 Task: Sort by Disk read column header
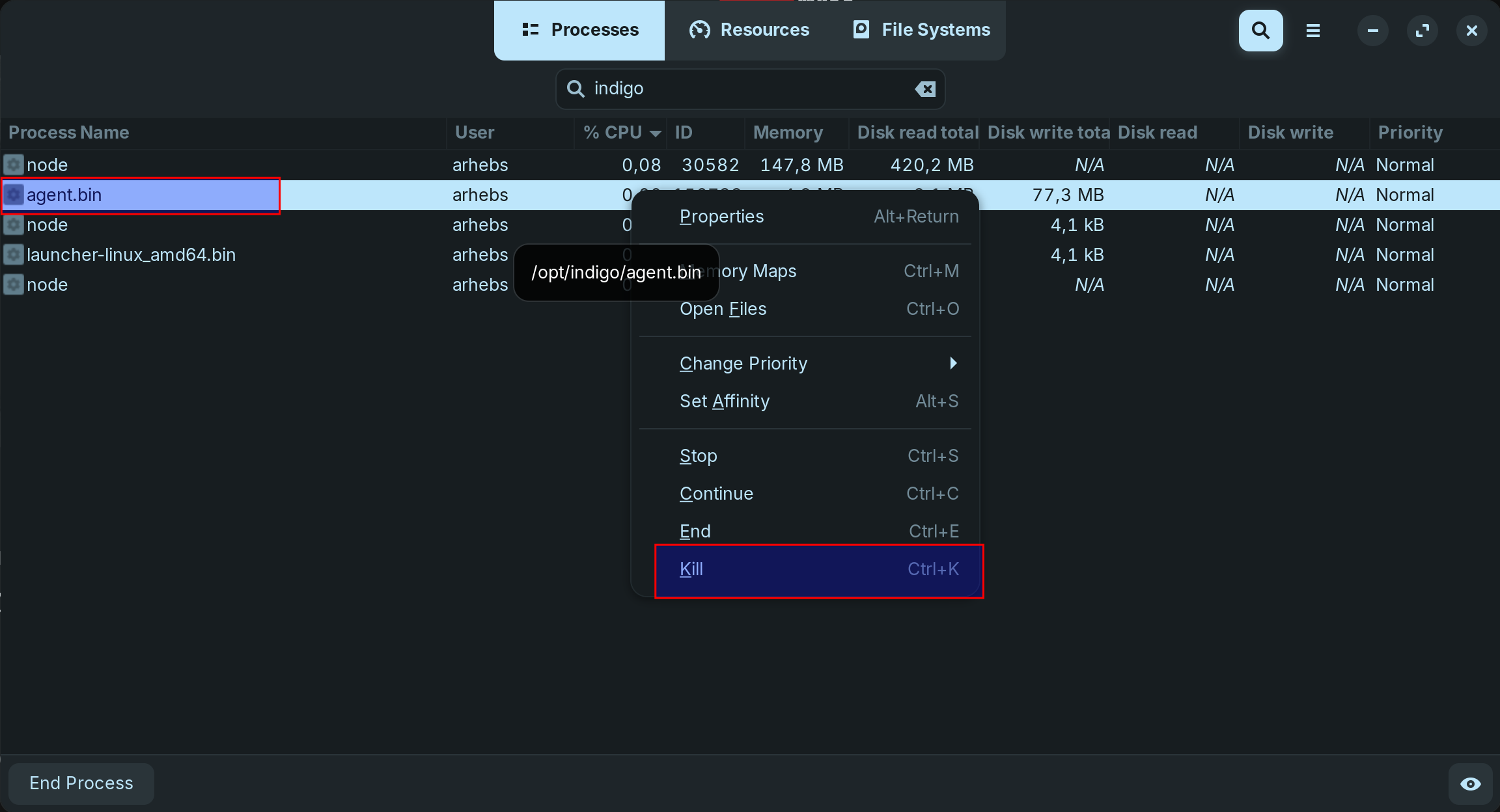(x=1174, y=133)
